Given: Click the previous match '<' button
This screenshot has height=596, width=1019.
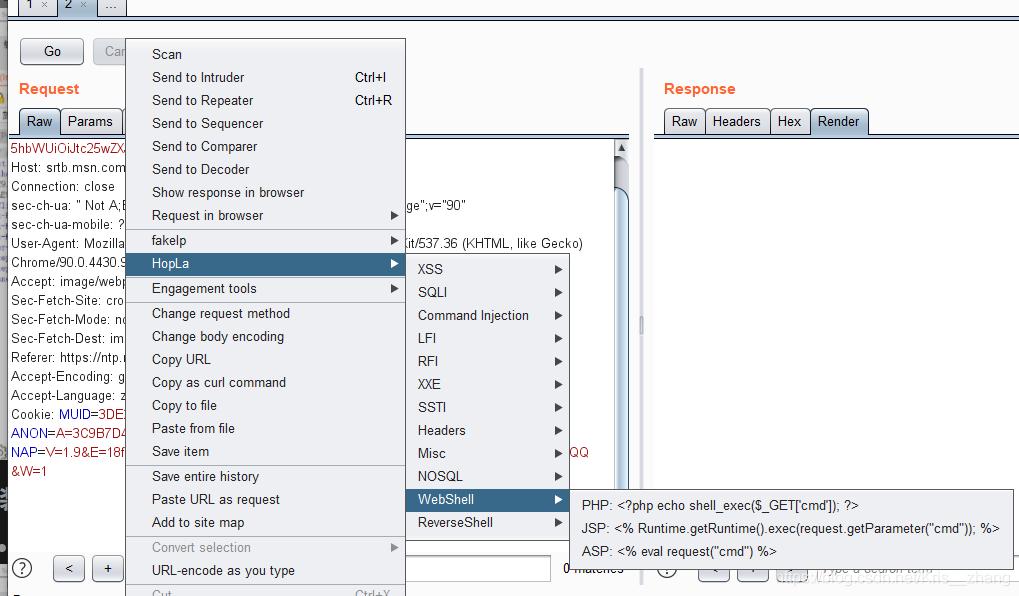Looking at the screenshot, I should click(x=69, y=569).
